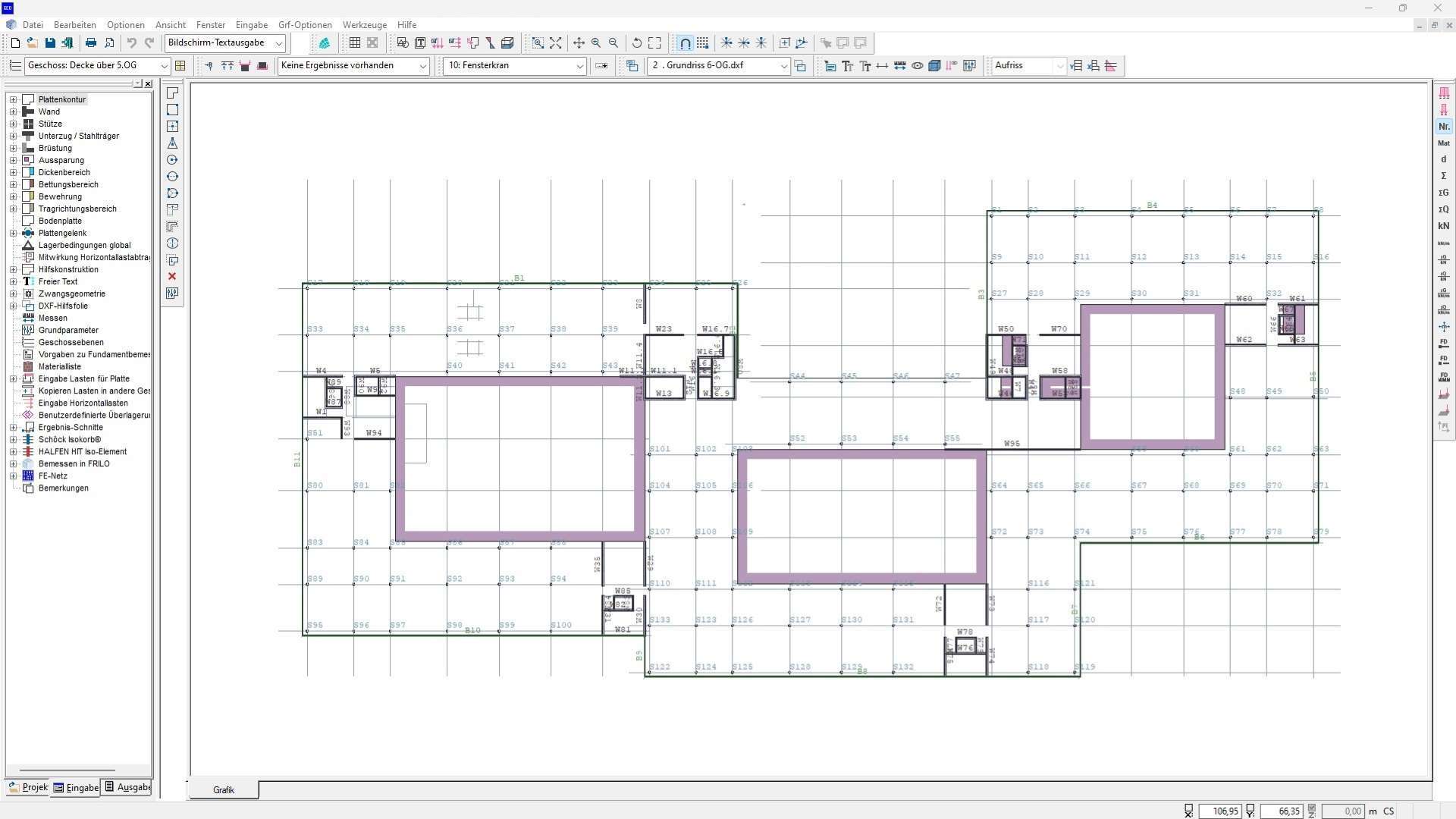Expand the Plattenkontur tree node

pos(13,99)
